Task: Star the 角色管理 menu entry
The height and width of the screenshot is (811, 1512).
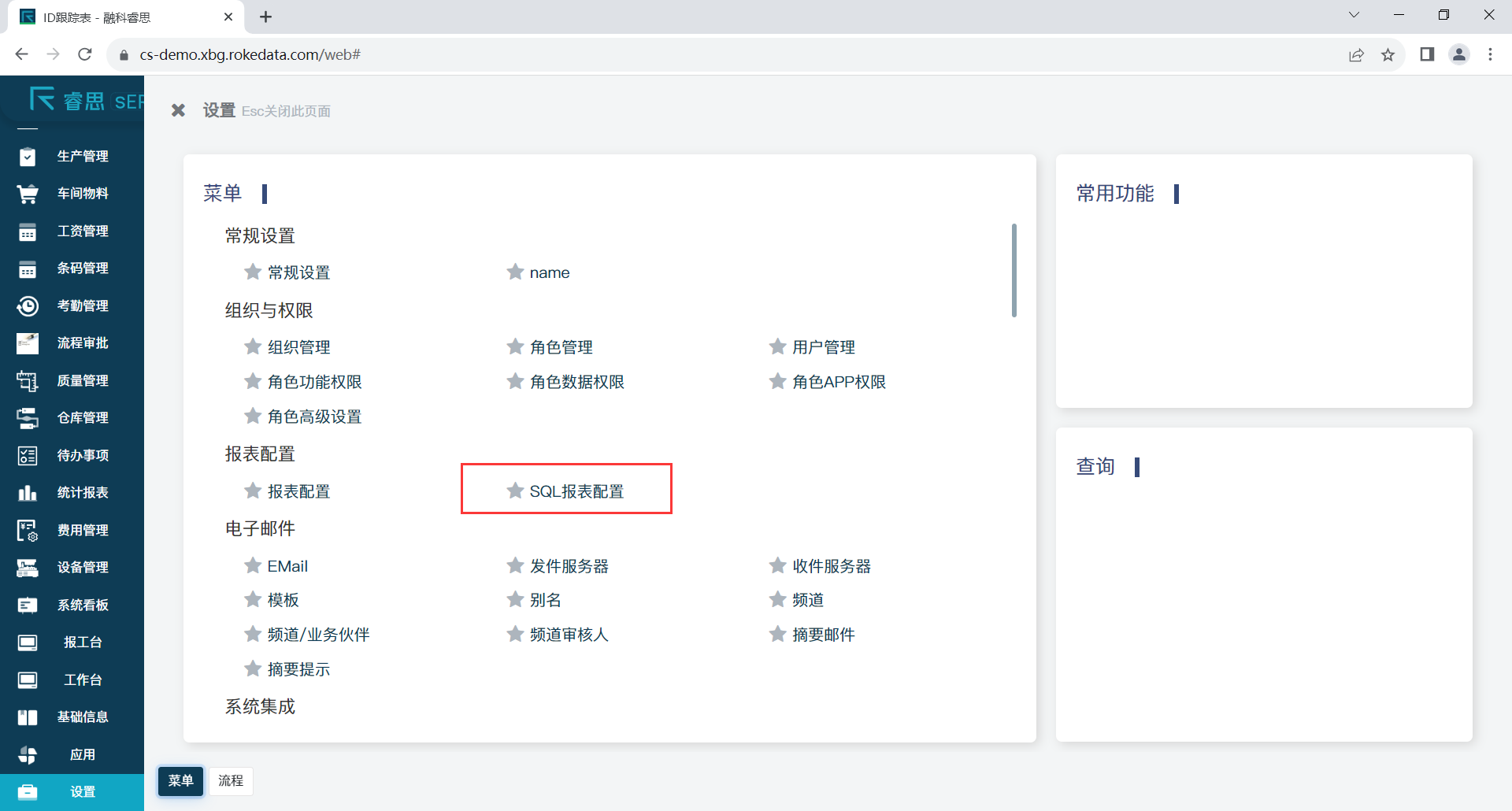Action: [x=515, y=346]
